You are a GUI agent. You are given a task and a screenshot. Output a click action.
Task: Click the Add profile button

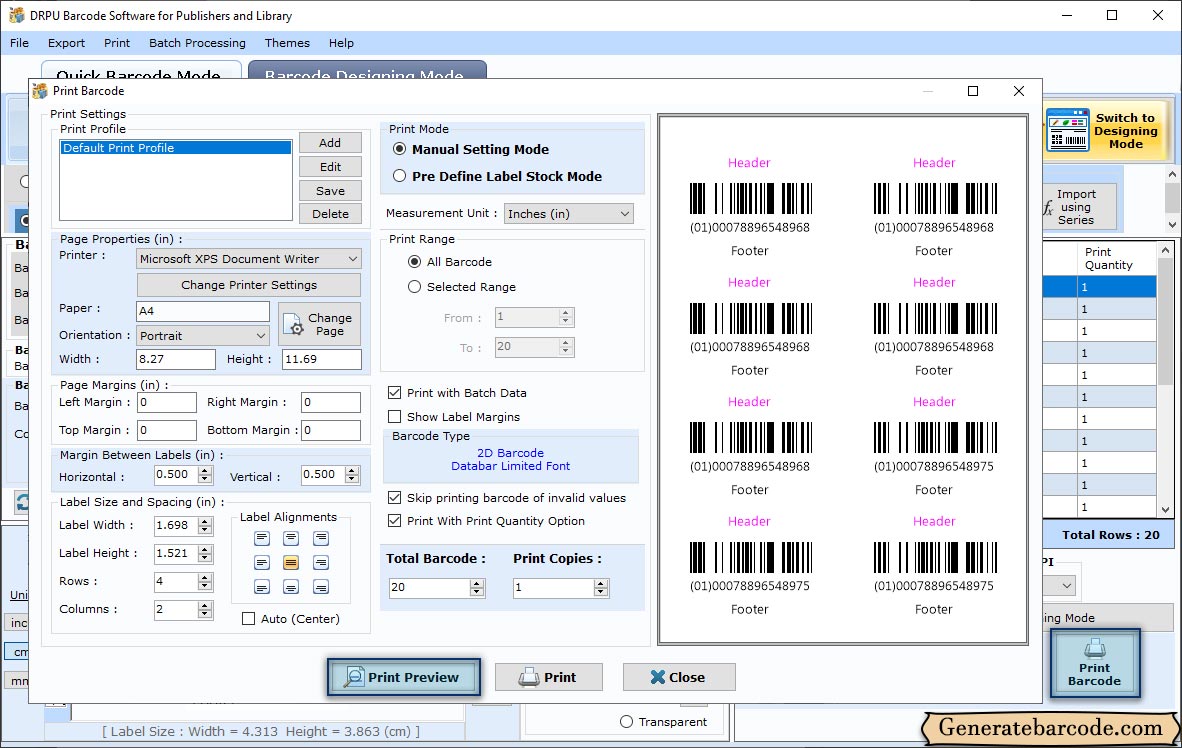point(330,143)
